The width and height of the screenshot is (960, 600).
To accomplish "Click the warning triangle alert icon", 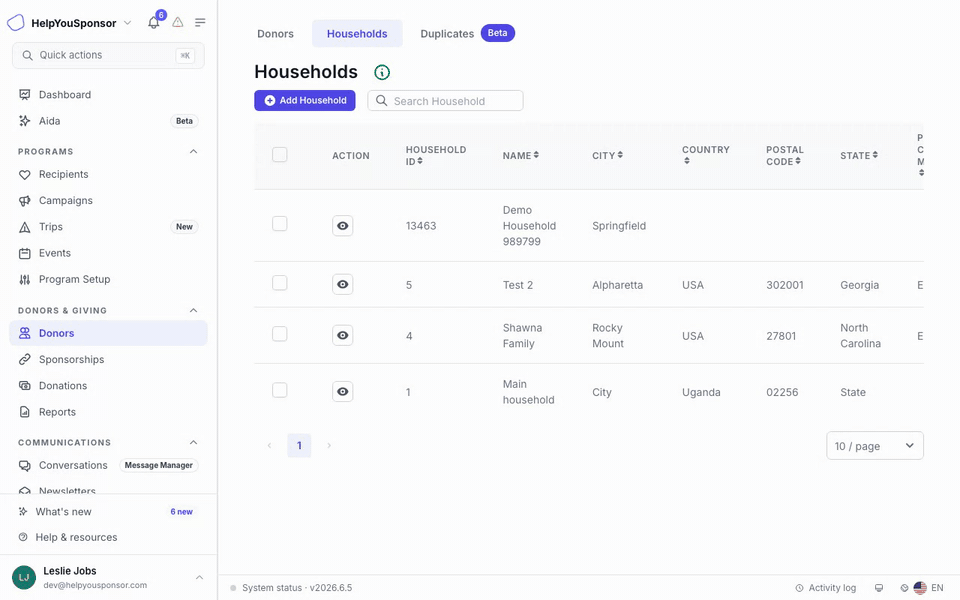I will point(178,23).
